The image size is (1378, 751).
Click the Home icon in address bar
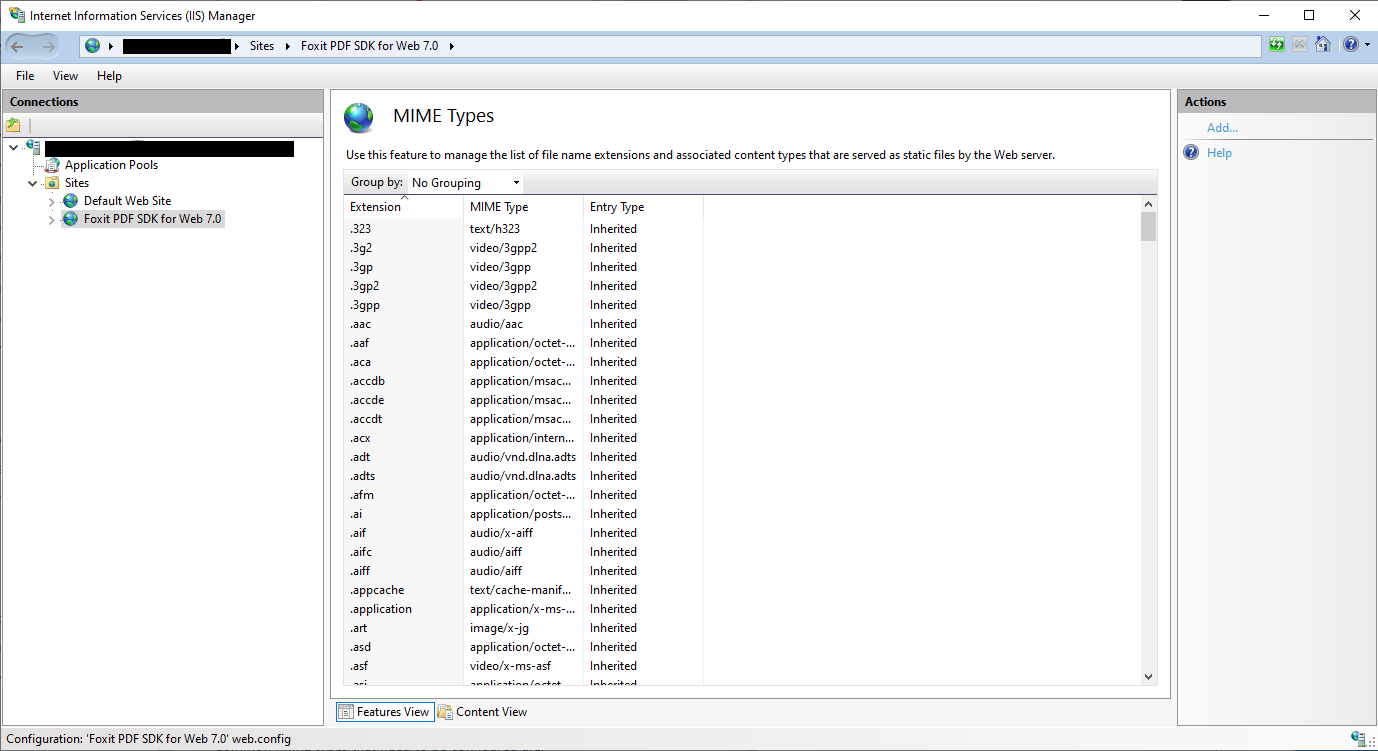(1322, 45)
